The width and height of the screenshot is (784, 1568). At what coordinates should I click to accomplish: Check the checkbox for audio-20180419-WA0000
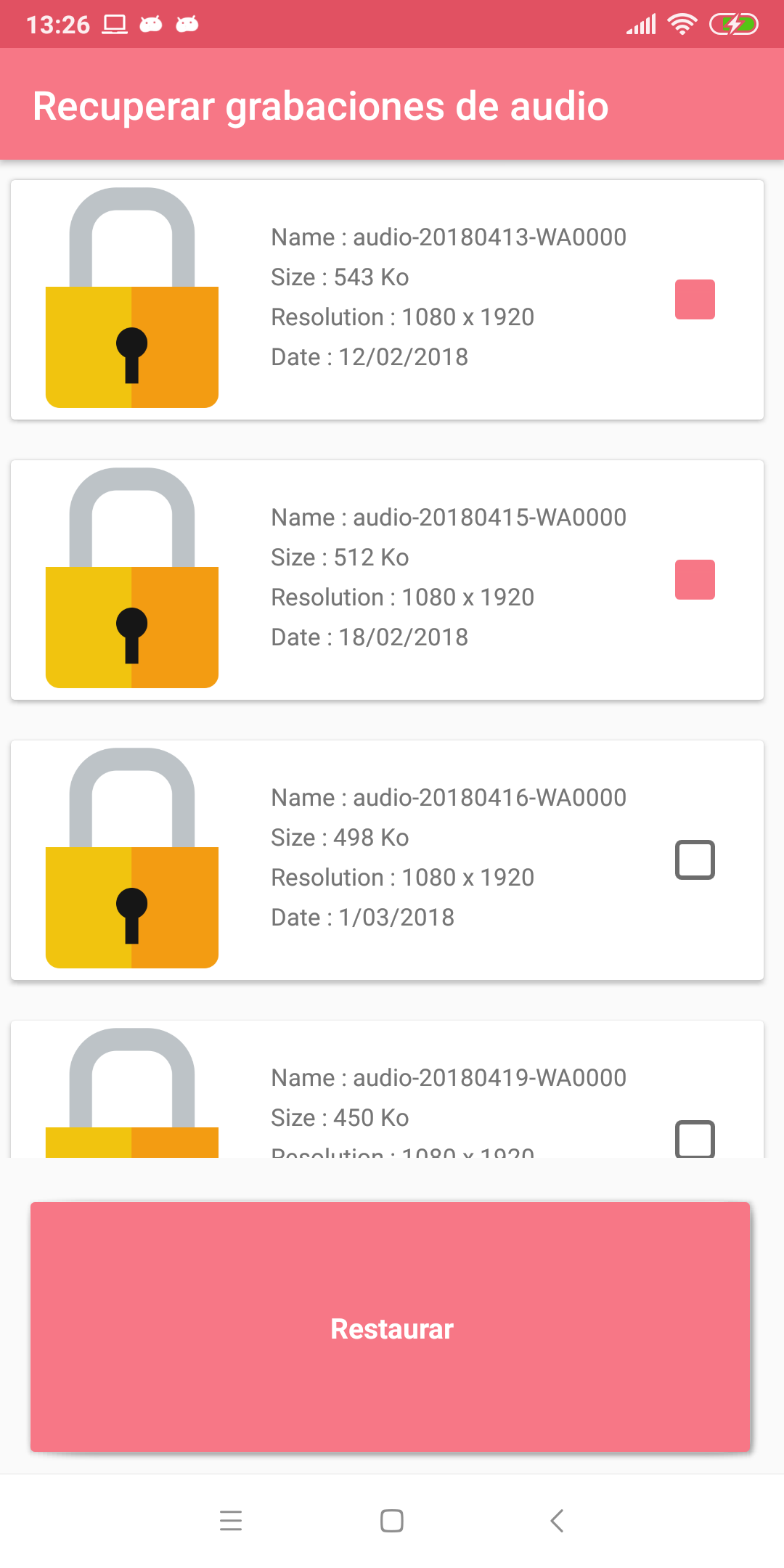pos(695,1138)
